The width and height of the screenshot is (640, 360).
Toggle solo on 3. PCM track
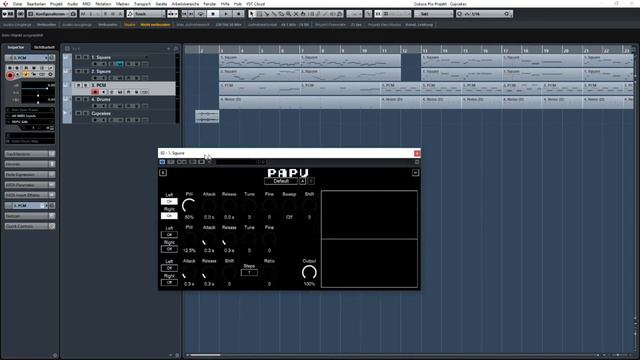[x=86, y=85]
